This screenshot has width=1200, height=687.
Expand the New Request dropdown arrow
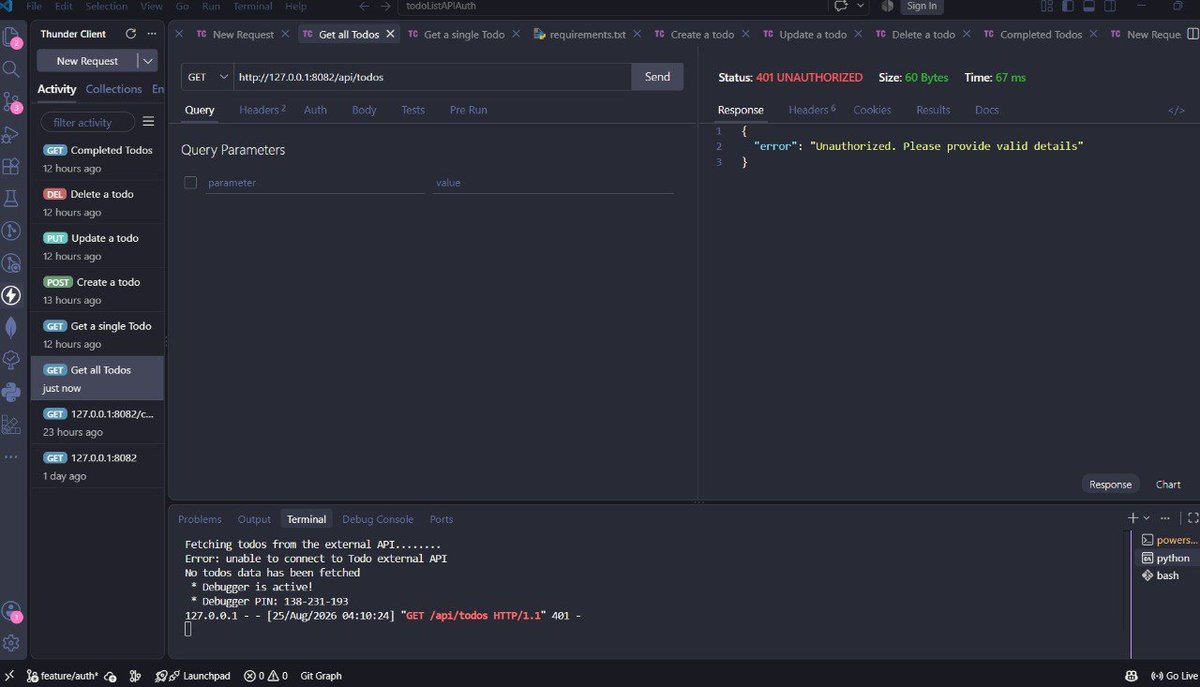(x=148, y=61)
